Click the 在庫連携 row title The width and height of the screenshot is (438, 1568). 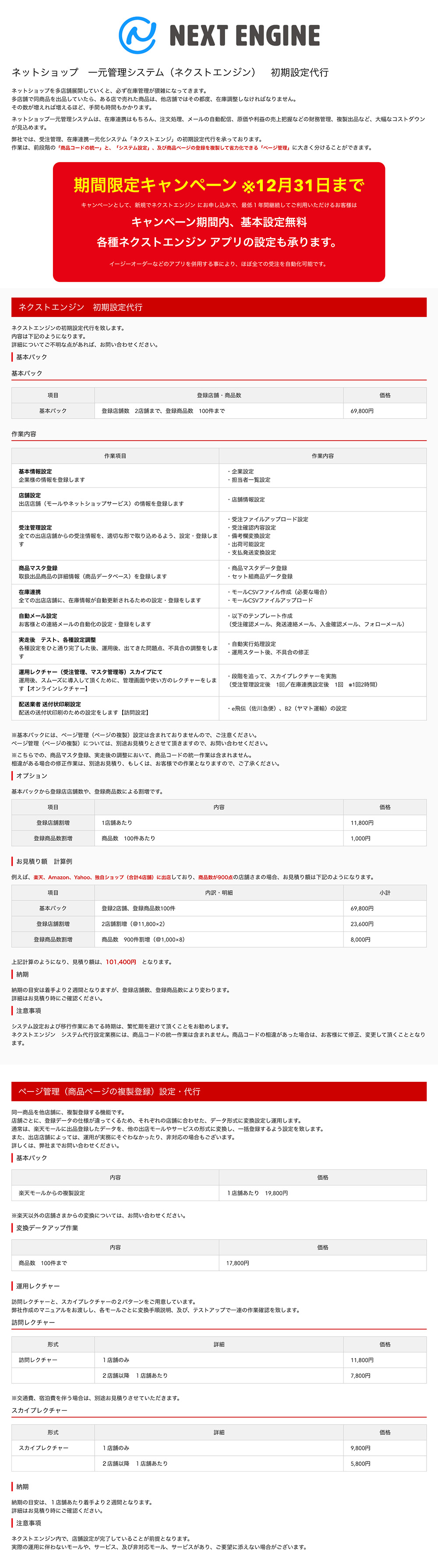(x=30, y=592)
